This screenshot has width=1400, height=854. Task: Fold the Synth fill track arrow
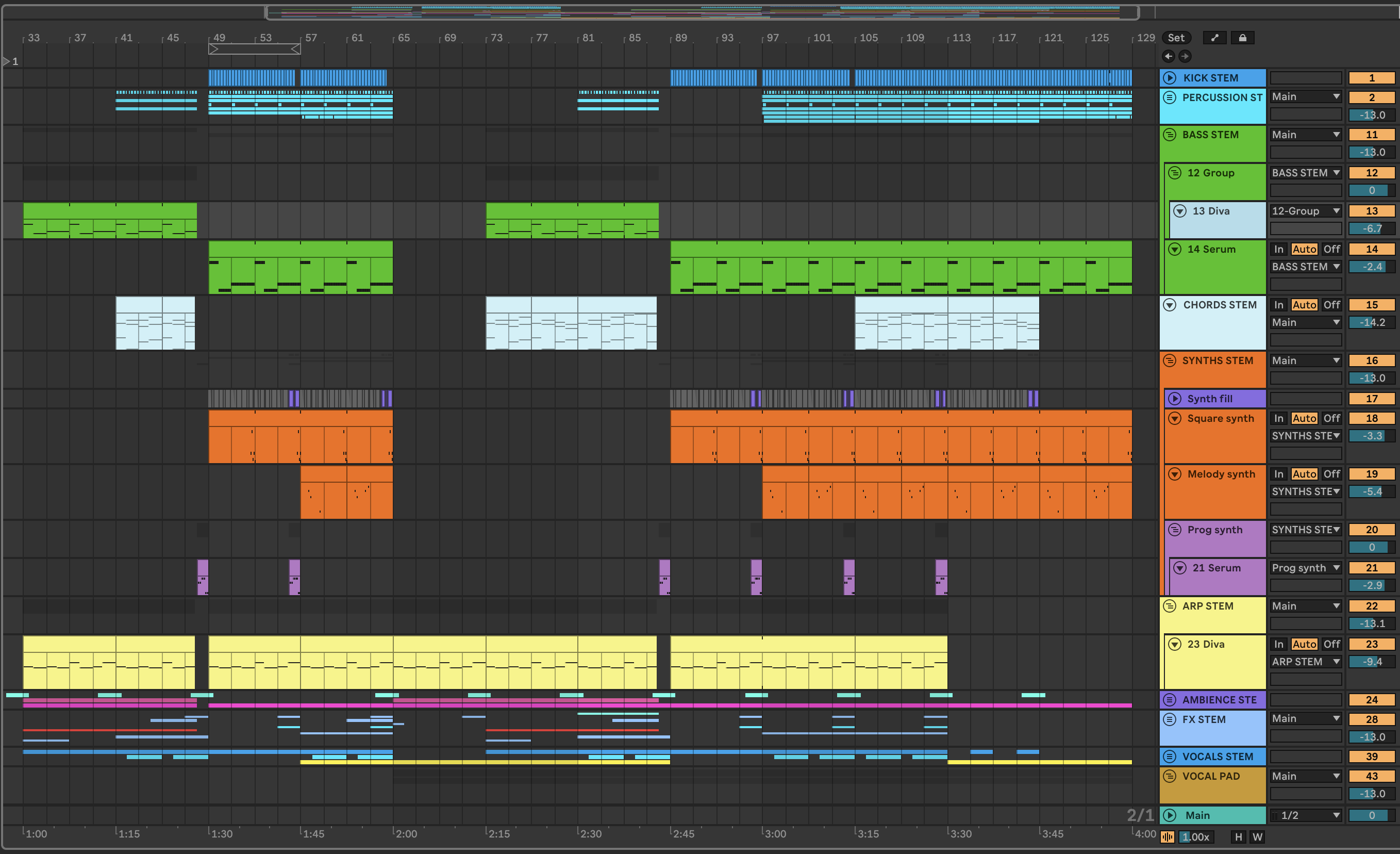tap(1174, 399)
